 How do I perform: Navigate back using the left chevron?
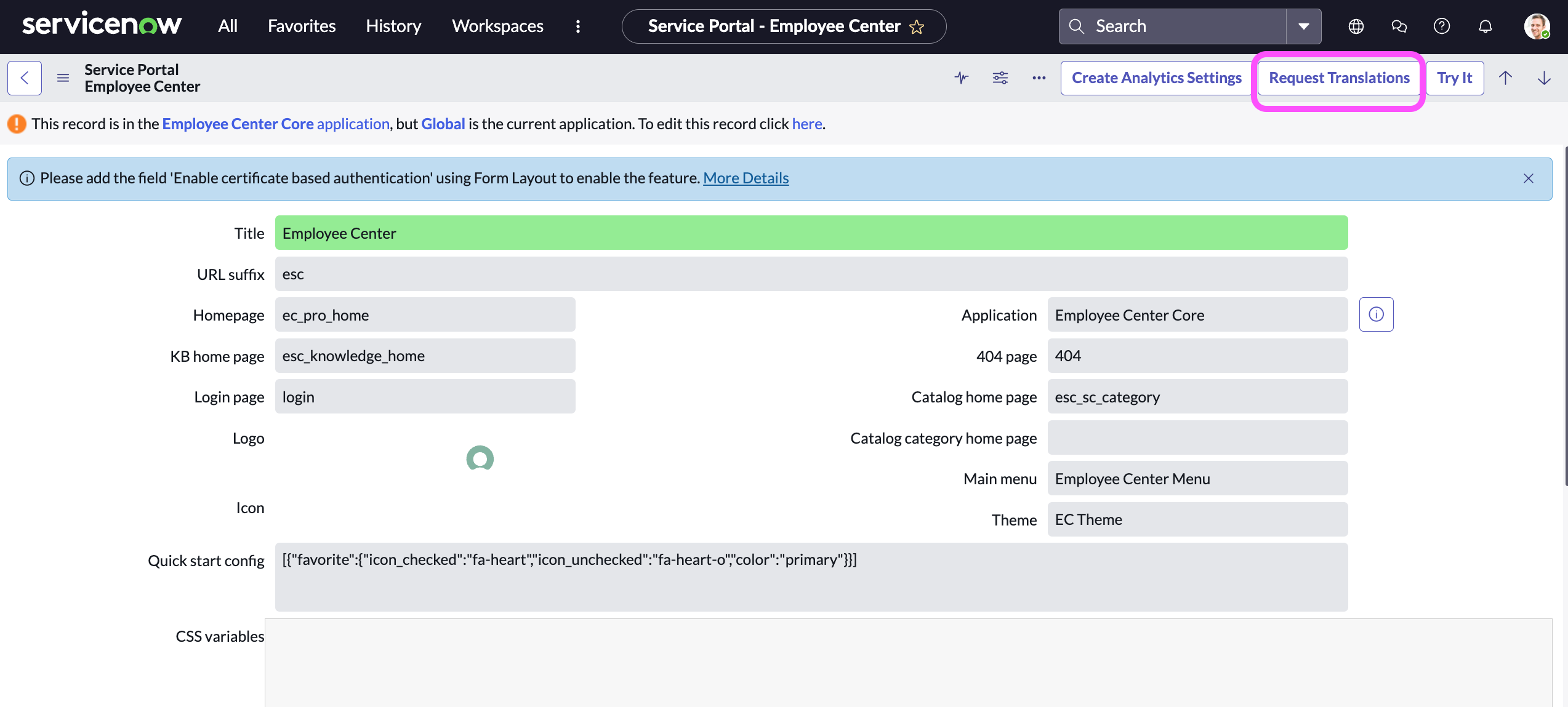[x=24, y=78]
